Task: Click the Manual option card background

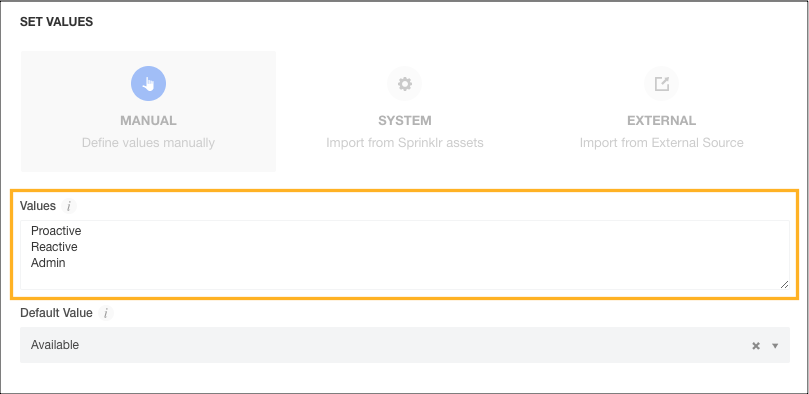Action: tap(148, 111)
